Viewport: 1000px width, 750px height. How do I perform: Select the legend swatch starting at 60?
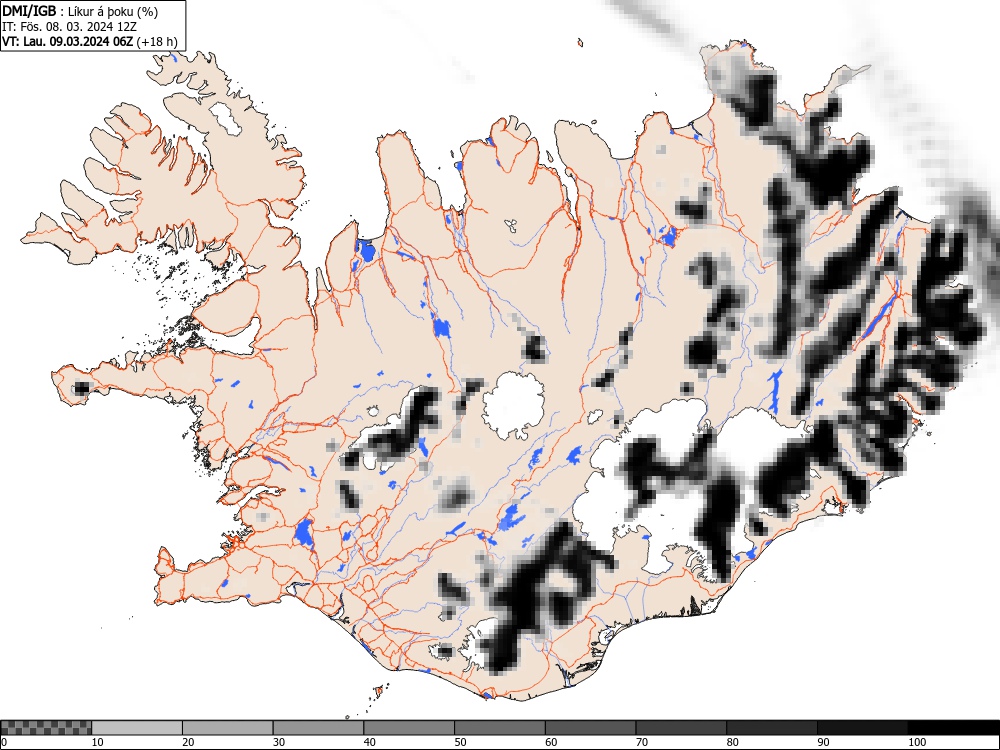pos(590,728)
